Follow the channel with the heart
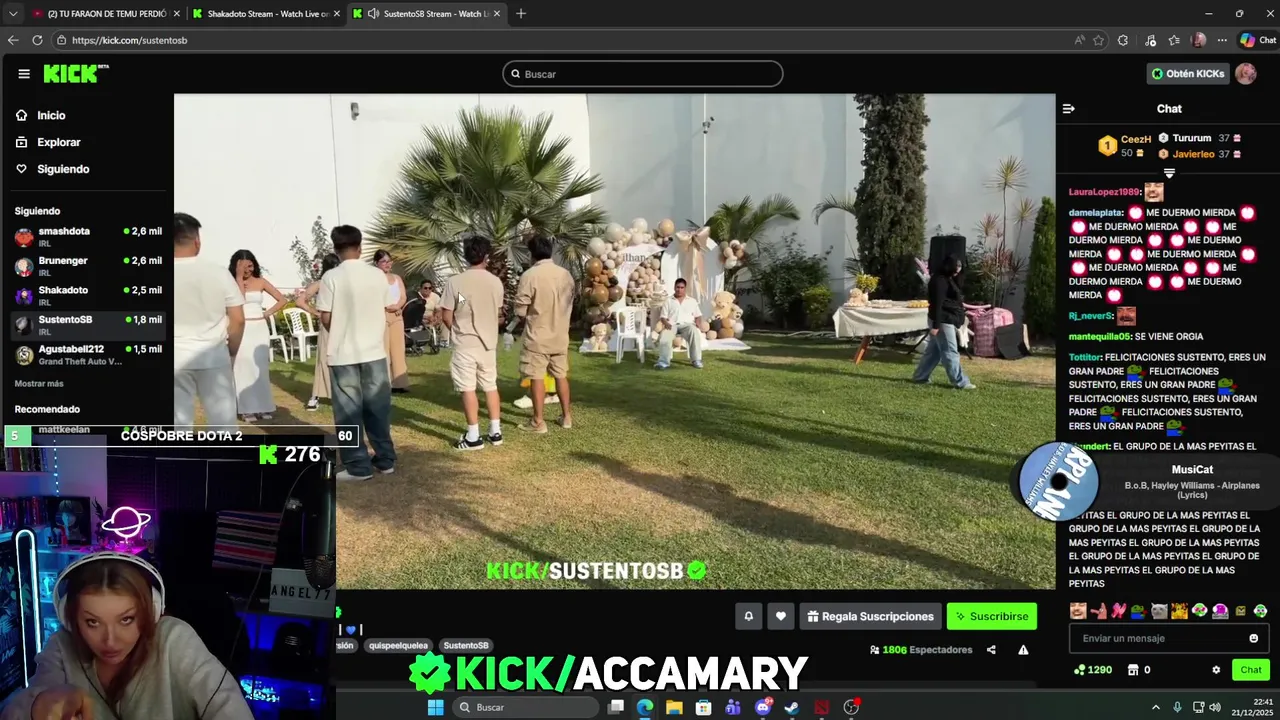Image resolution: width=1280 pixels, height=720 pixels. click(x=781, y=616)
